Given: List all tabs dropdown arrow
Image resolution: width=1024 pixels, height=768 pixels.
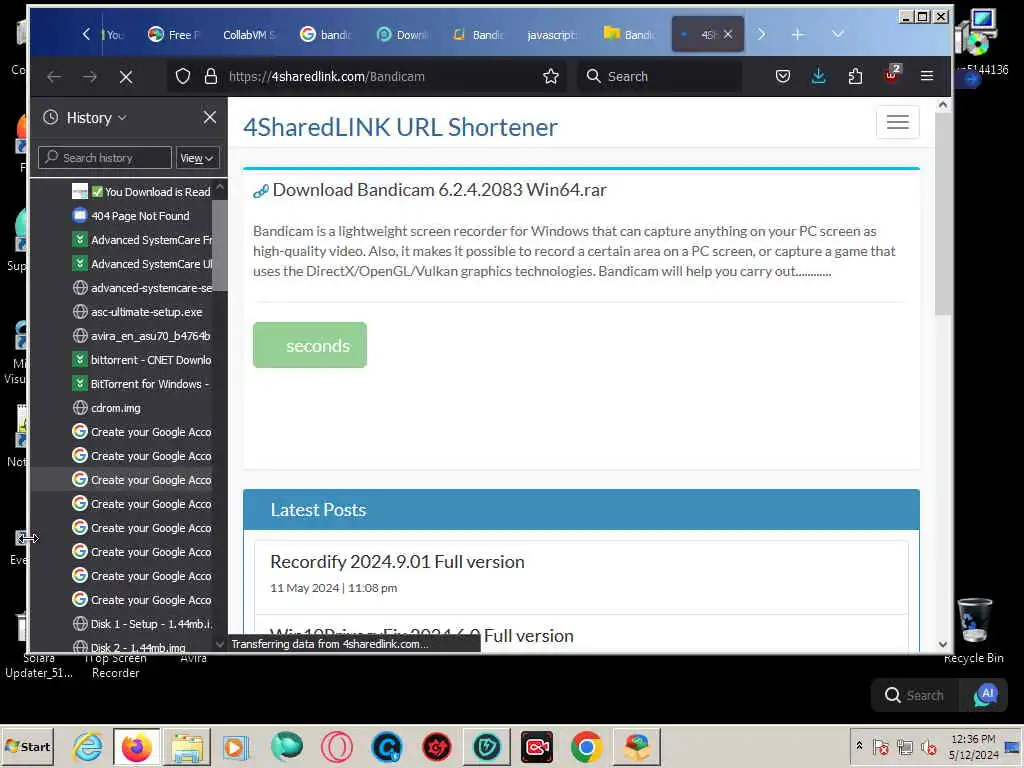Looking at the screenshot, I should point(838,34).
